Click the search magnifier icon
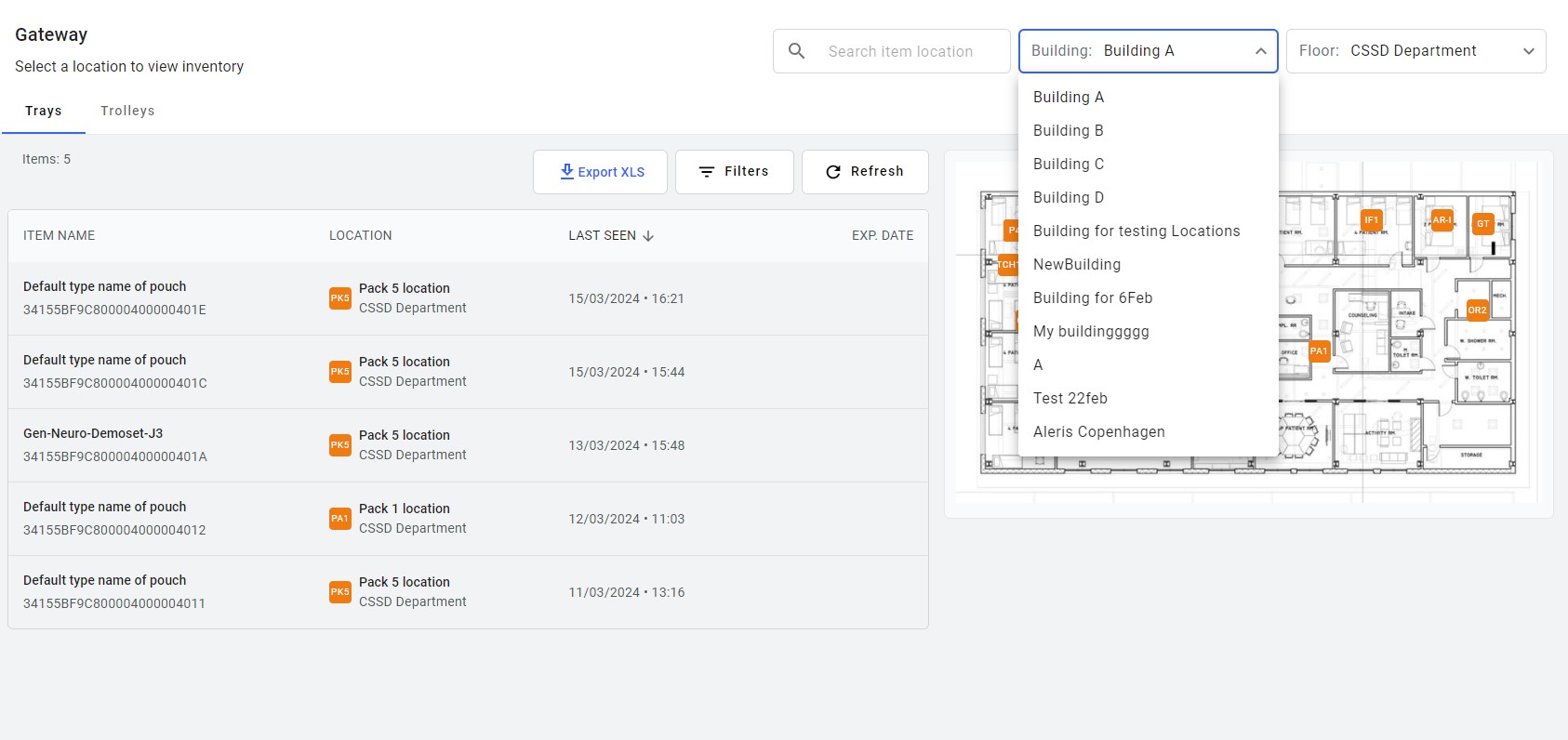 [797, 51]
